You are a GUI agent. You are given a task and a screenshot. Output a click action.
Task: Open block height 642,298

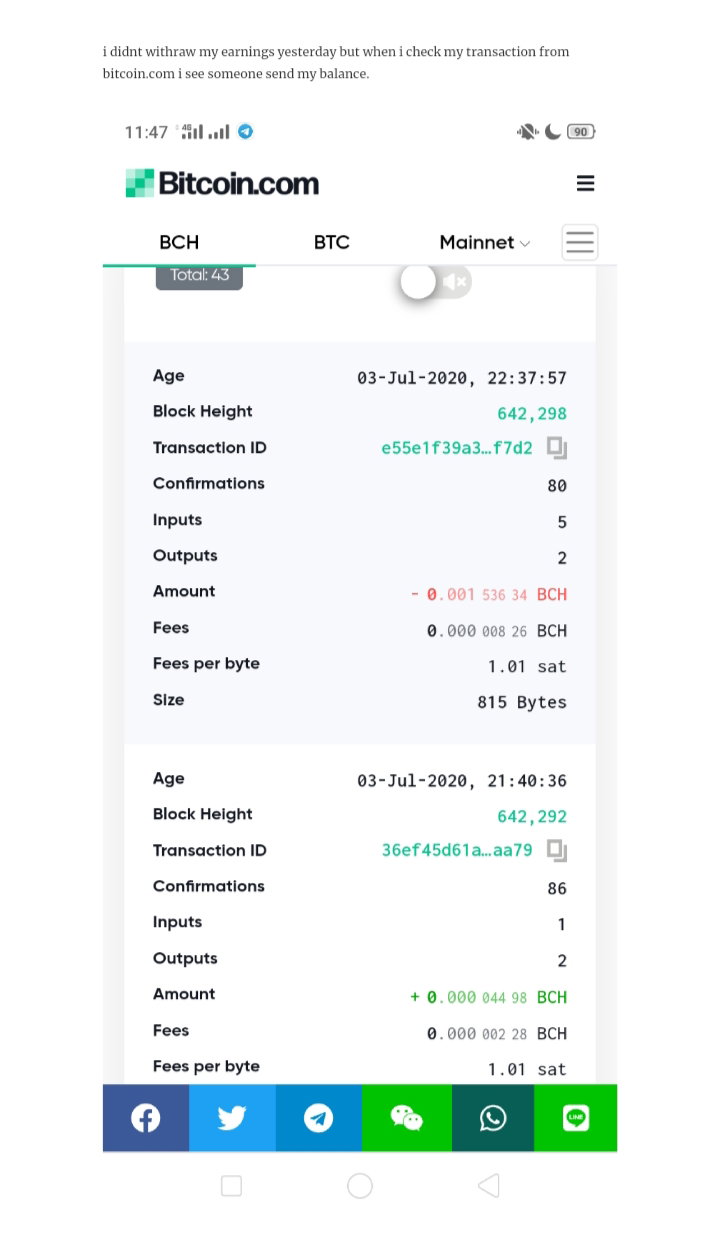[532, 414]
